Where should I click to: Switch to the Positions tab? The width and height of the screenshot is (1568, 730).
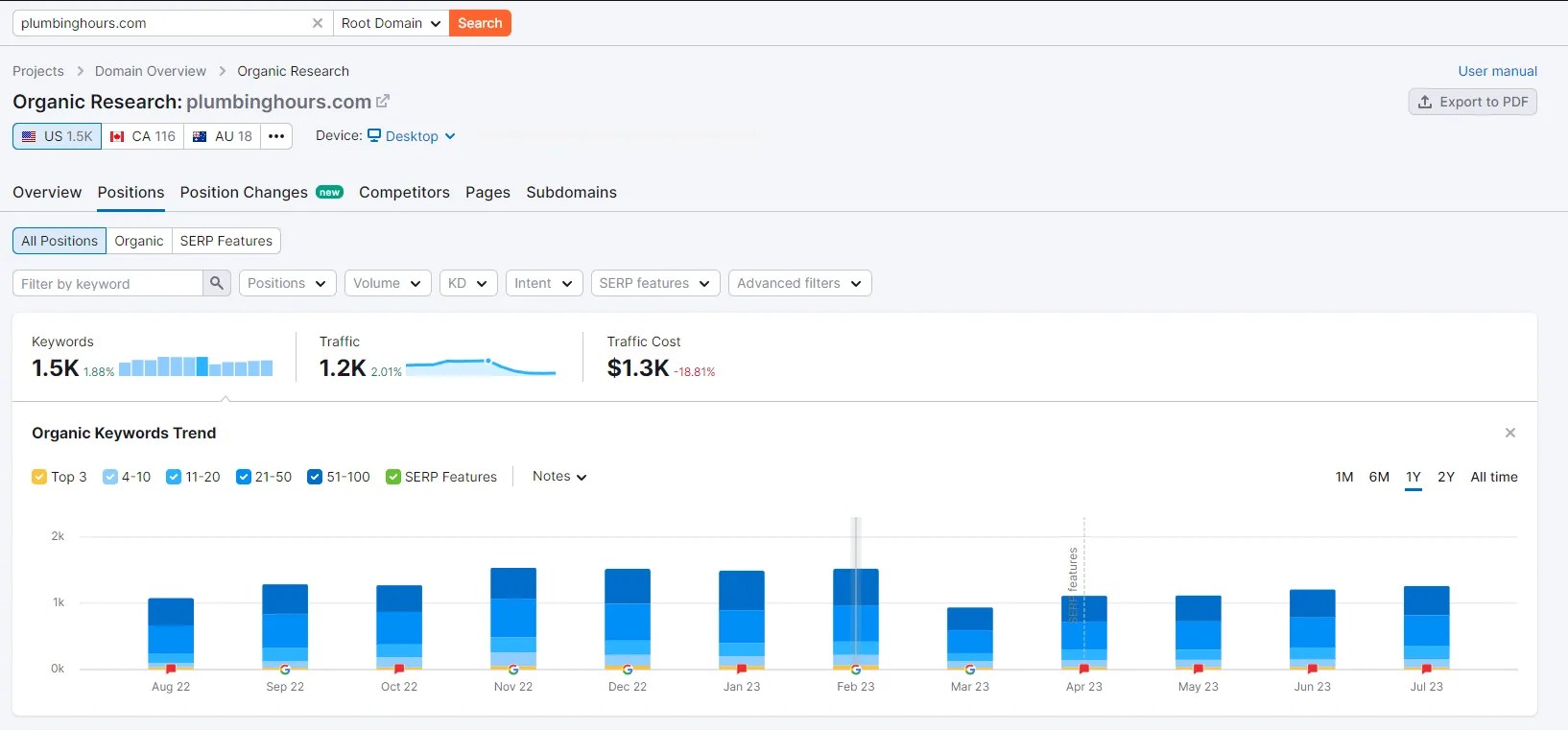point(131,192)
